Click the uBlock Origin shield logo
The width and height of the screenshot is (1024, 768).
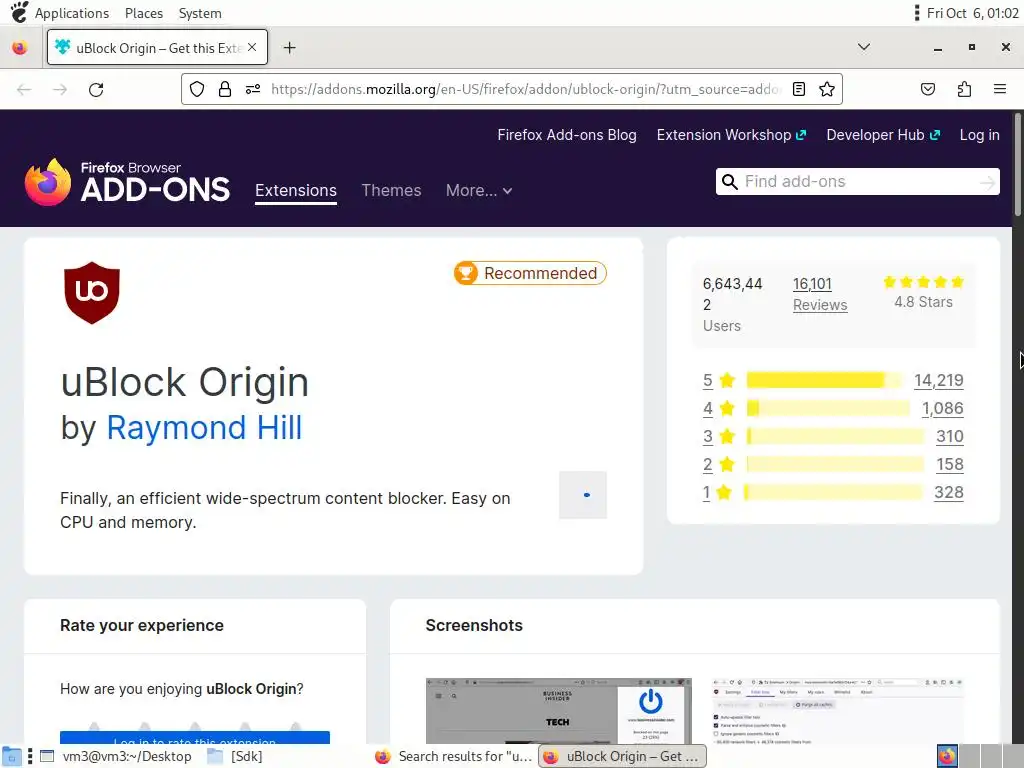(92, 293)
